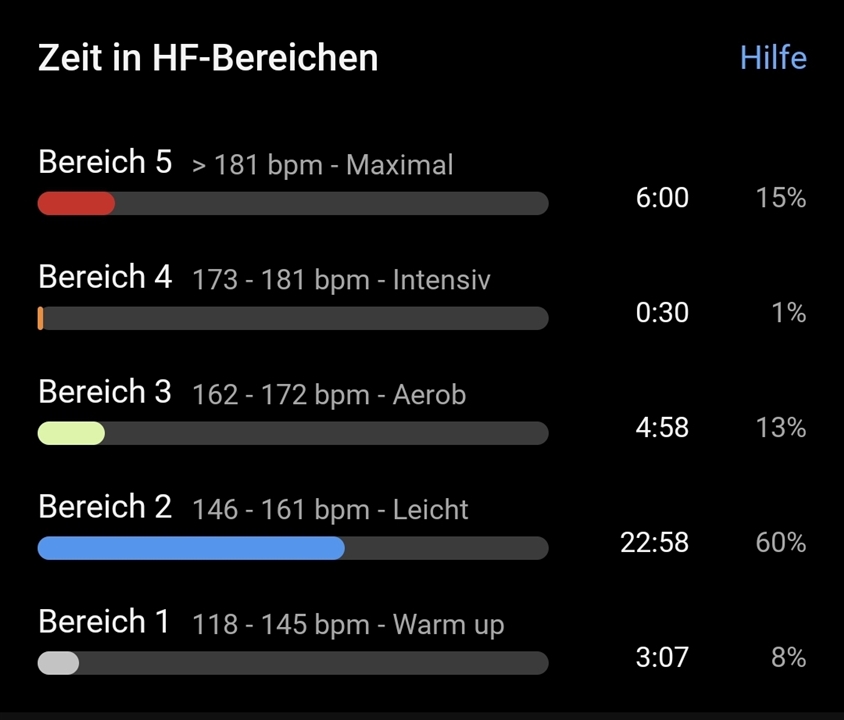Click the 60% value for Leicht zone
The height and width of the screenshot is (720, 844).
pos(780,542)
